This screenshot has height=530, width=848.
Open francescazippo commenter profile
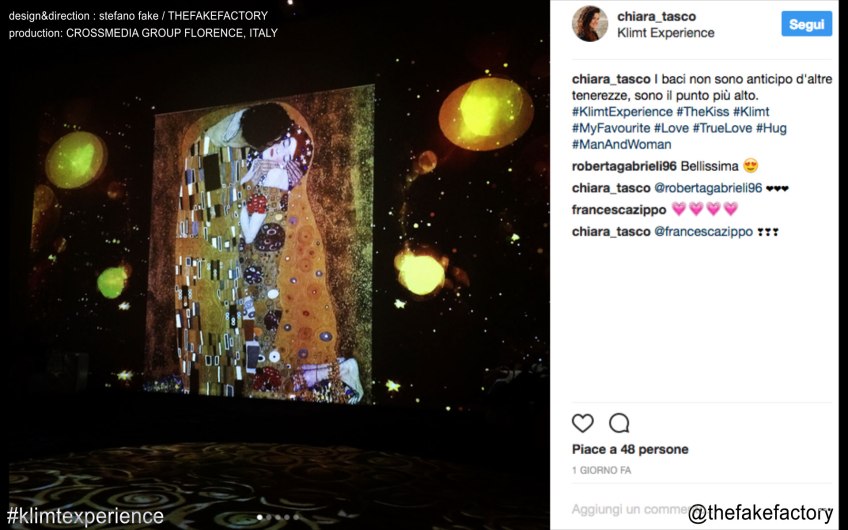coord(619,210)
